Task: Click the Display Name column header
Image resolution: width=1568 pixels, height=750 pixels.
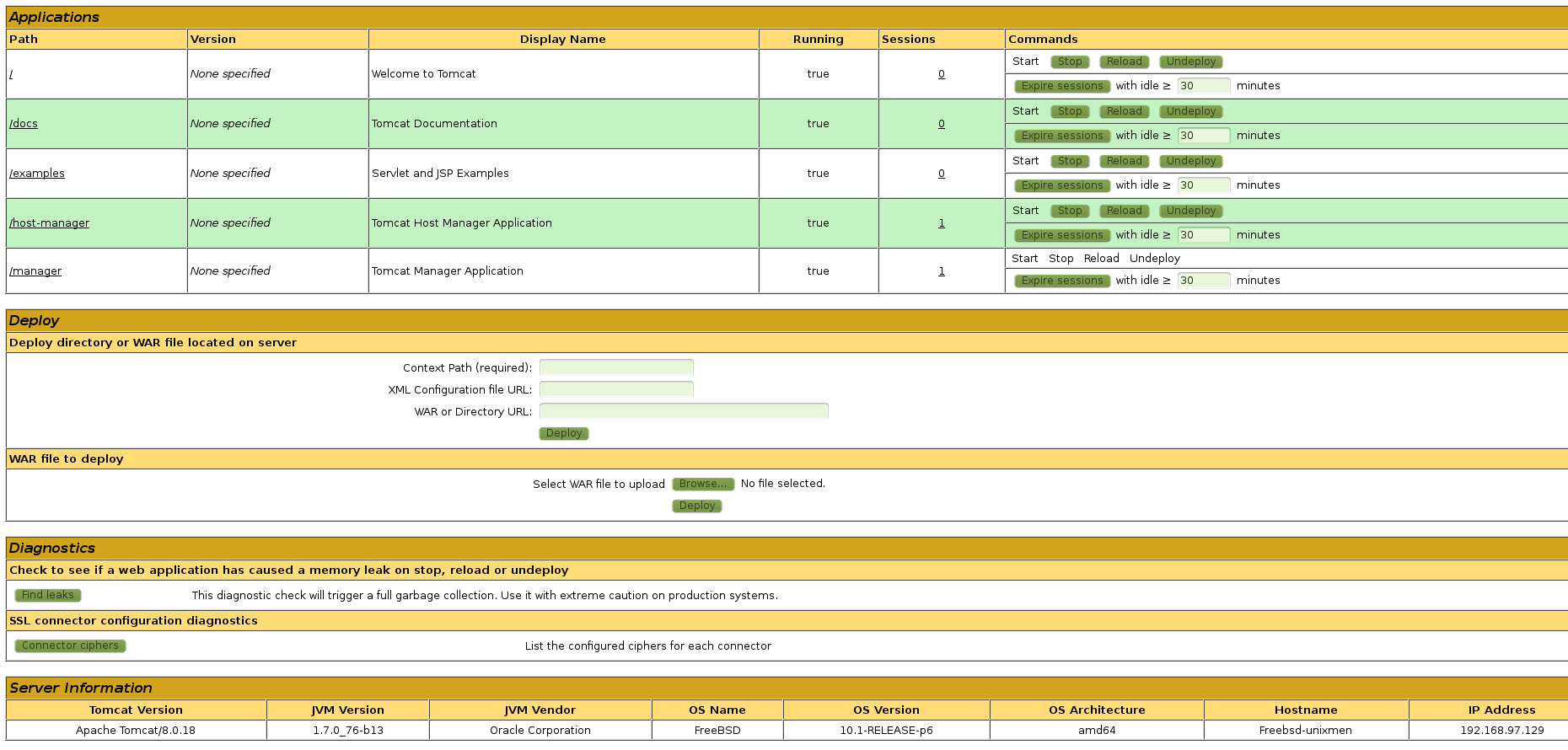Action: click(563, 39)
